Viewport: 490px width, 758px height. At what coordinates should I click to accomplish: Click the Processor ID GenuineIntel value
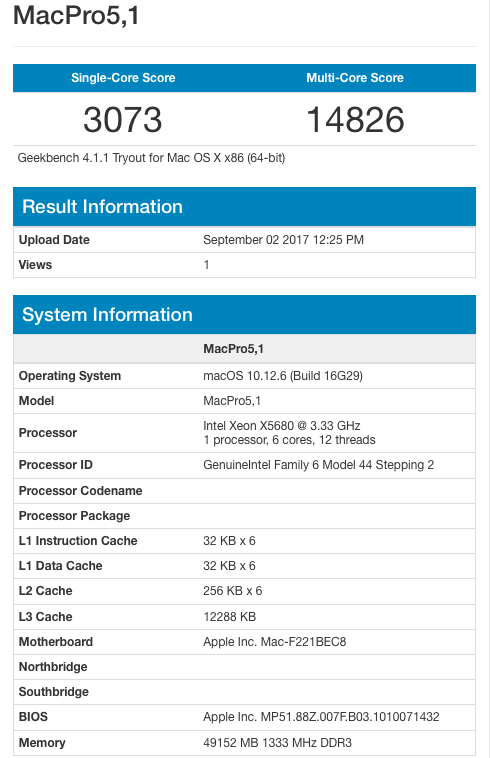[x=318, y=465]
